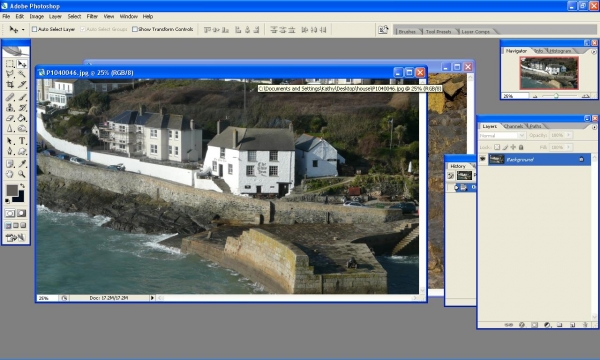Swap foreground and background colors

click(22, 186)
